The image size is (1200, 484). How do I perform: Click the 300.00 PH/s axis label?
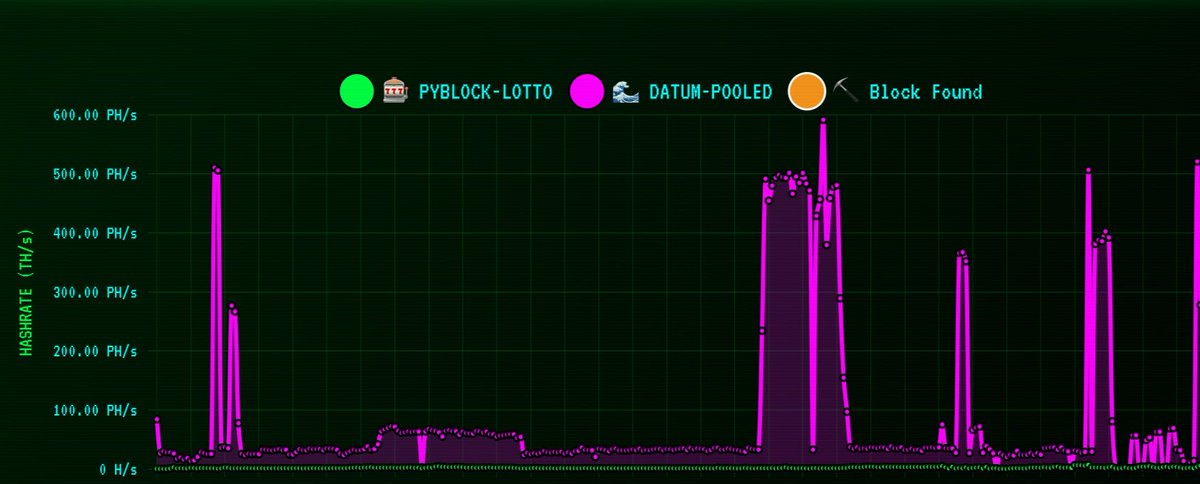(97, 292)
